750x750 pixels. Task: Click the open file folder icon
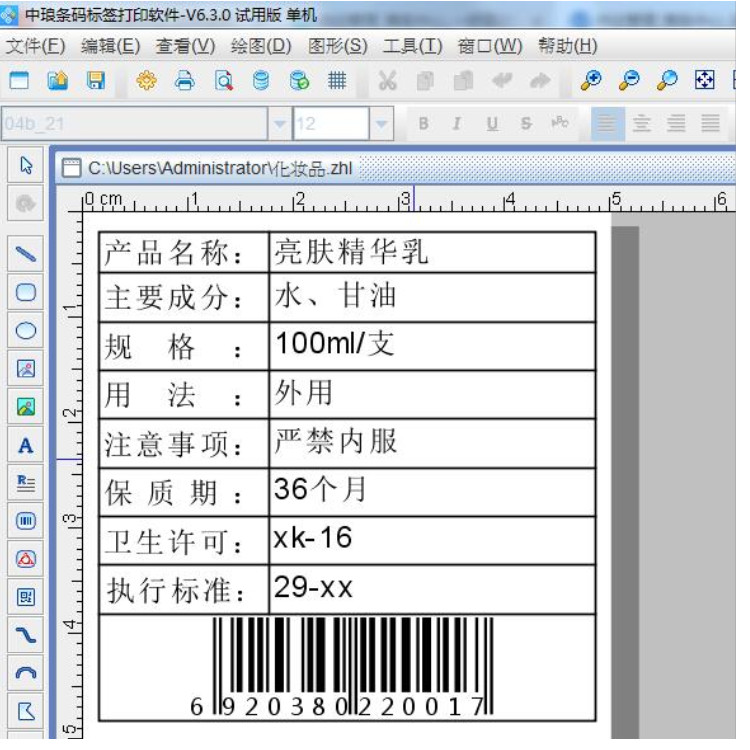pyautogui.click(x=57, y=80)
